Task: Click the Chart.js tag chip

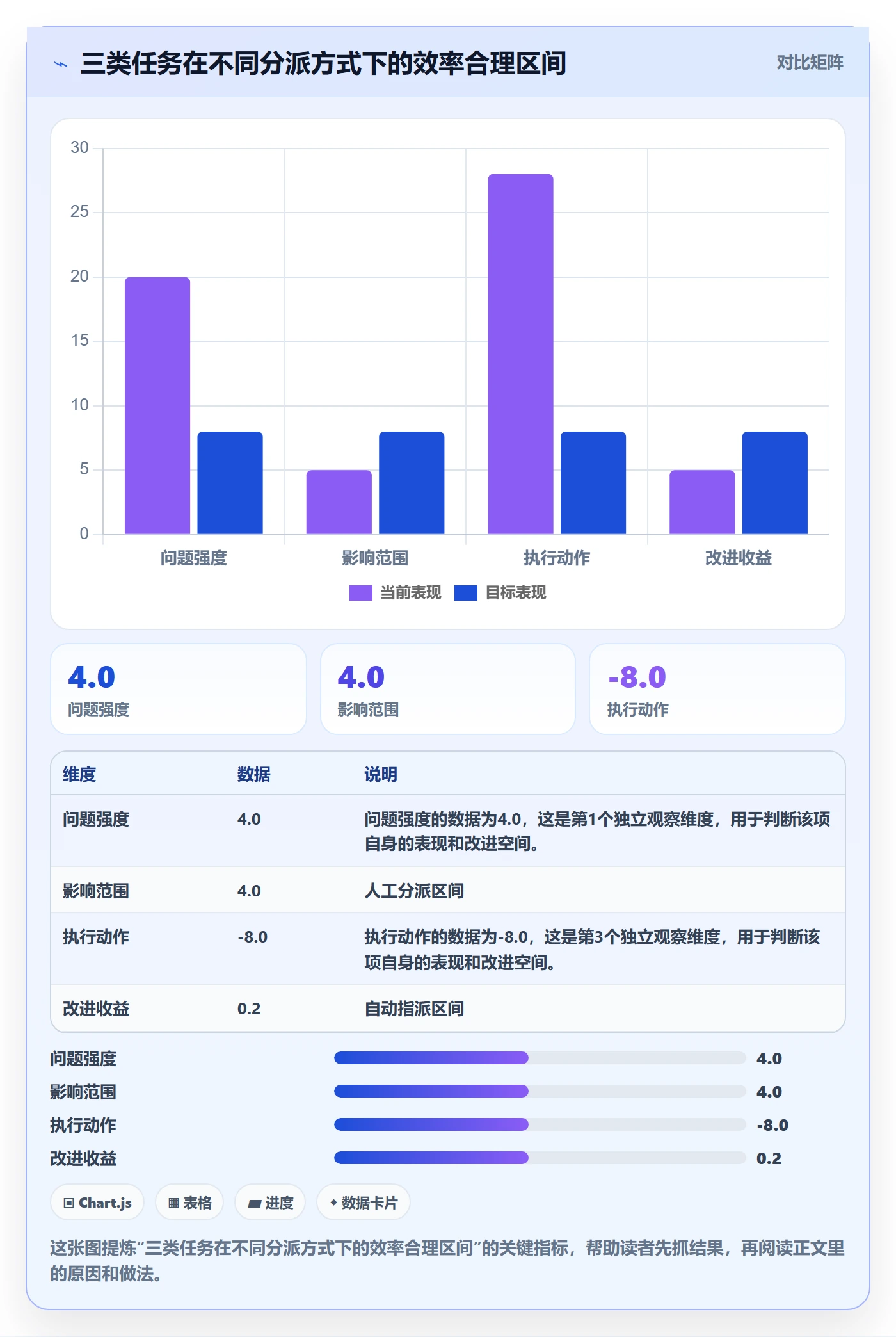Action: [97, 1203]
